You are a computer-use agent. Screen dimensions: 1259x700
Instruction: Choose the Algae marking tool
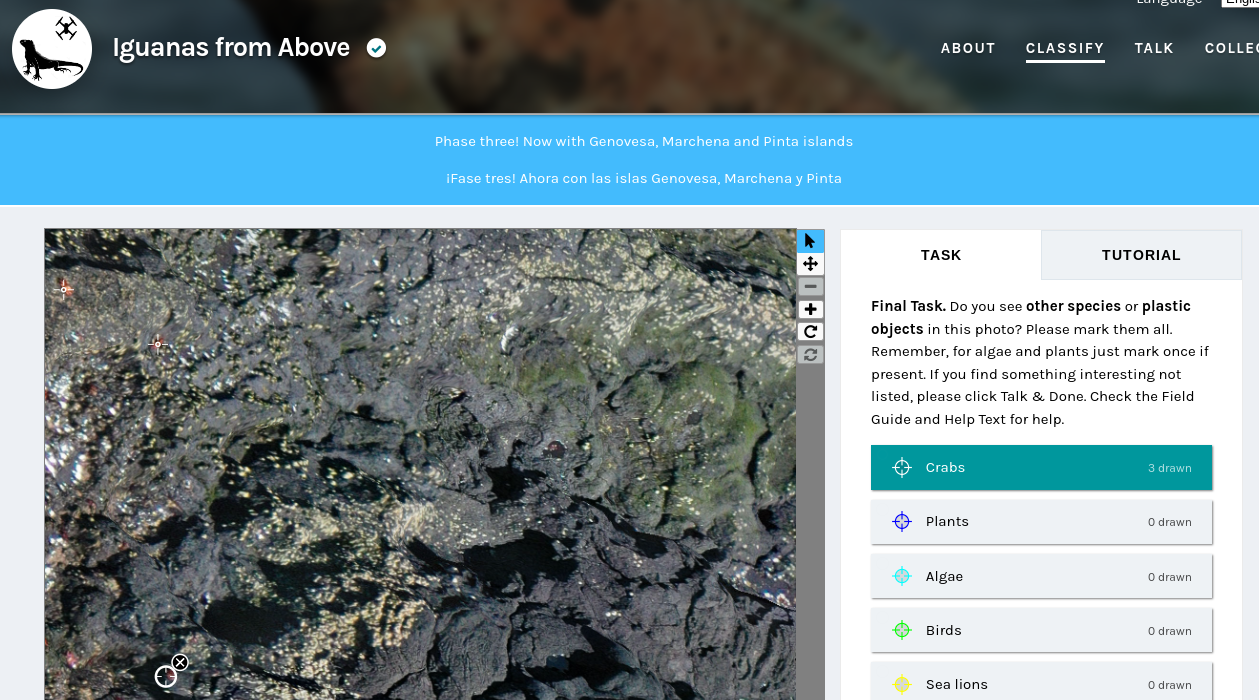tap(1041, 577)
